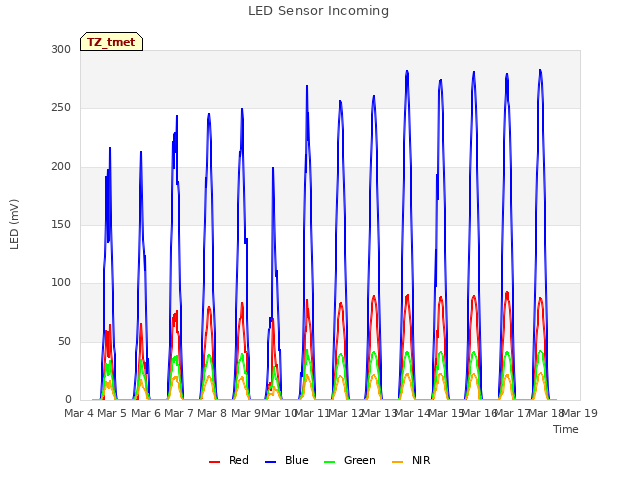Click the orange NIR legend color marker
Screen dimensions: 640x480
(x=397, y=462)
